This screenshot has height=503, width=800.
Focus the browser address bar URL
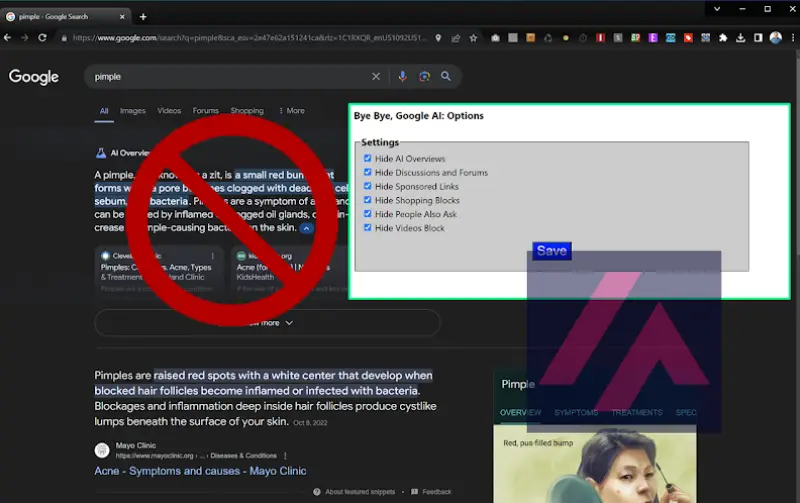249,38
